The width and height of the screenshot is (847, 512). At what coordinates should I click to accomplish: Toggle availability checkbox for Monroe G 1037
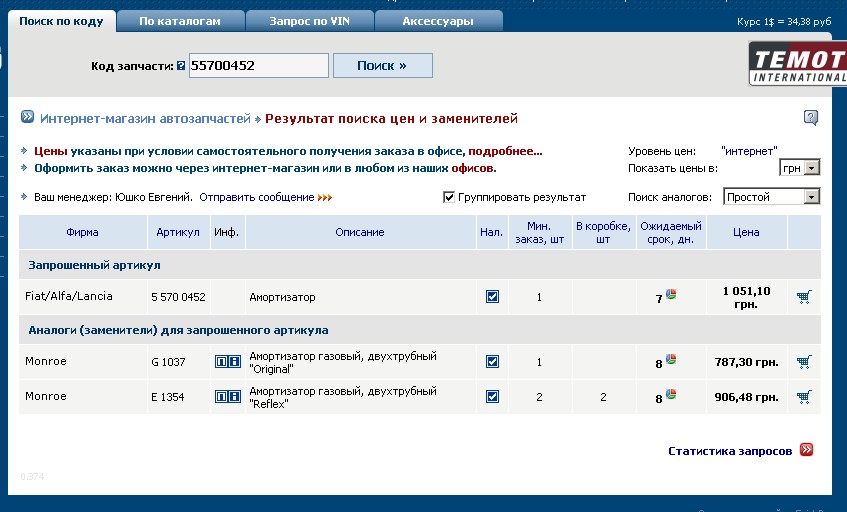[492, 362]
